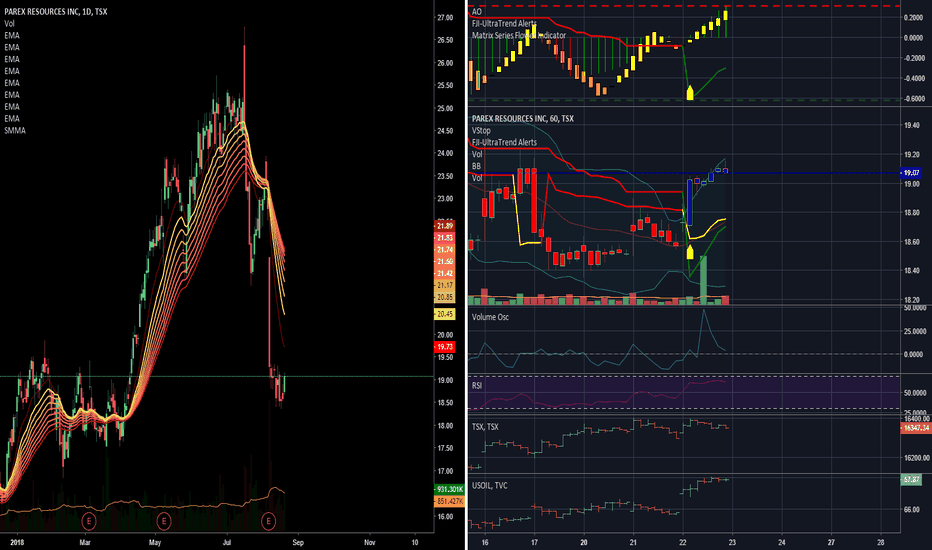The width and height of the screenshot is (932, 550).
Task: Select the USOIL, TVC pane label
Action: pos(489,485)
